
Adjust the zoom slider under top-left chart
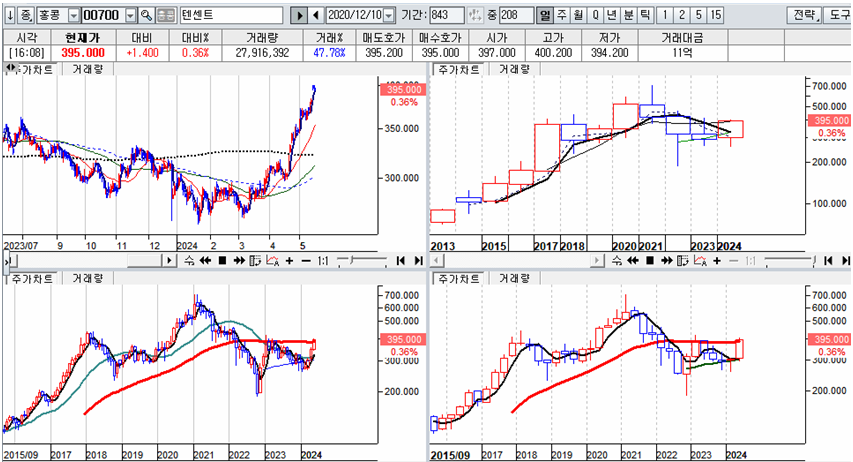click(360, 260)
